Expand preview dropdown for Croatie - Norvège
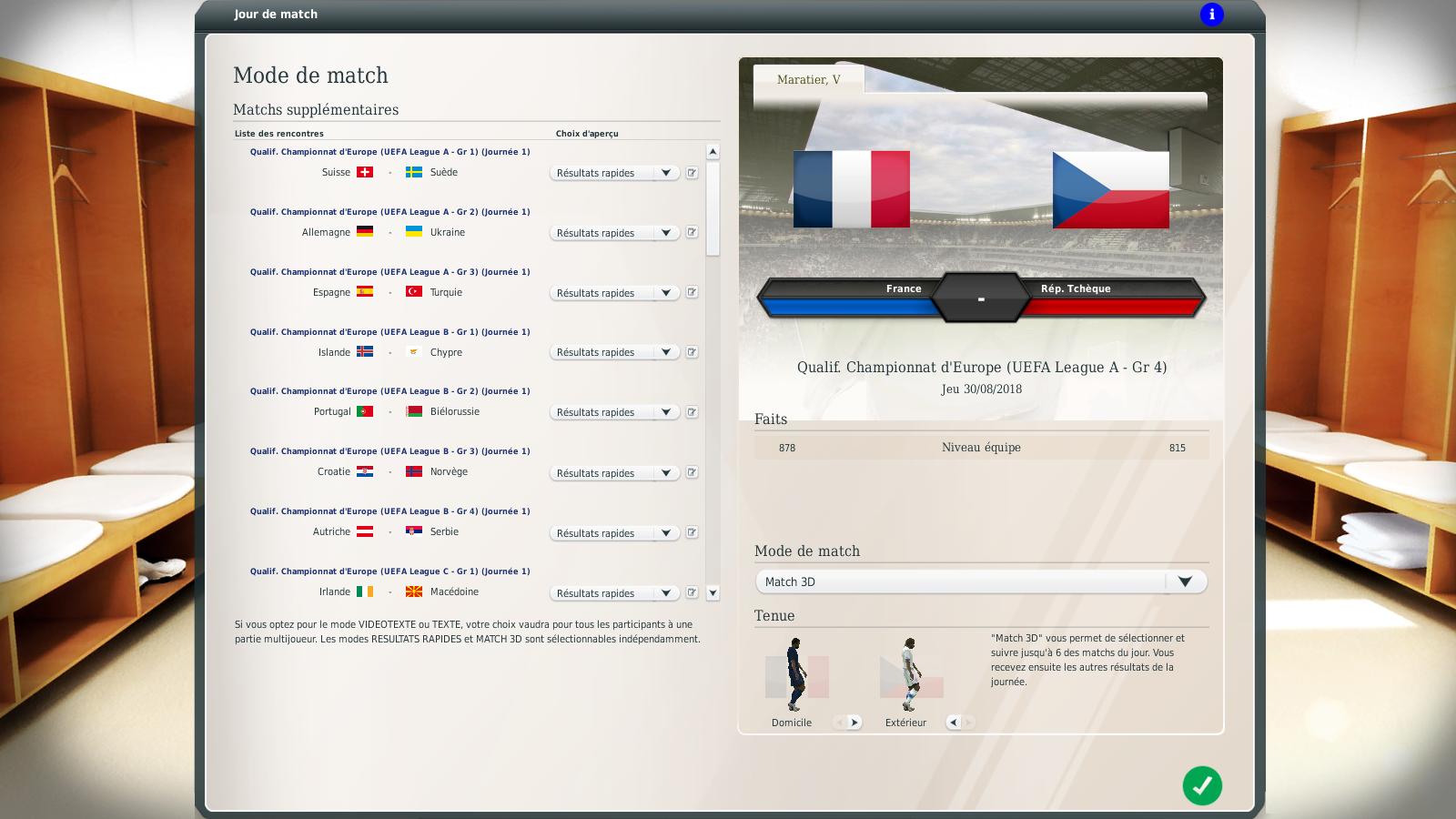Image resolution: width=1456 pixels, height=819 pixels. pyautogui.click(x=614, y=473)
